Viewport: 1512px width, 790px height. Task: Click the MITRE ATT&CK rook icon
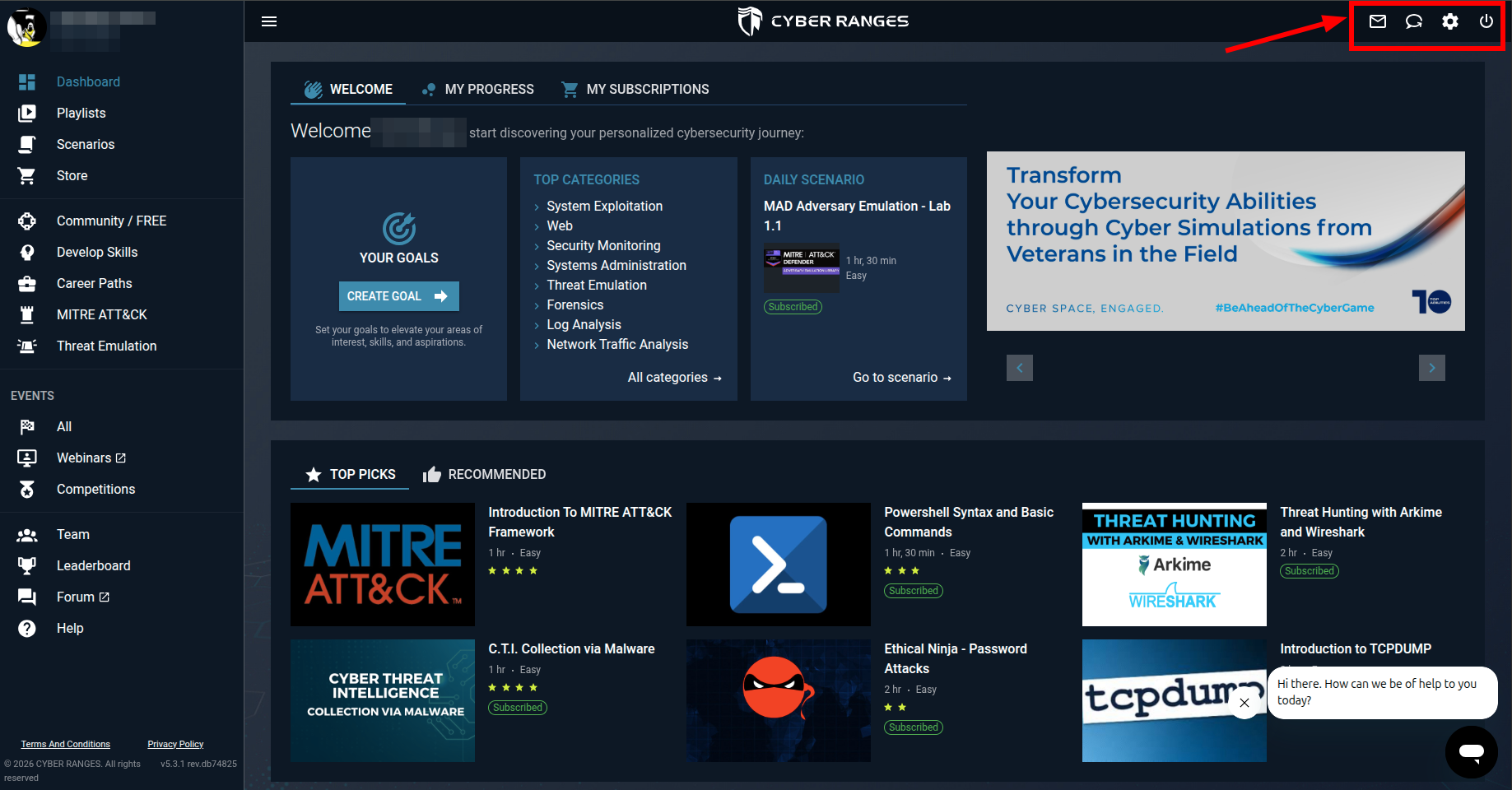[27, 315]
